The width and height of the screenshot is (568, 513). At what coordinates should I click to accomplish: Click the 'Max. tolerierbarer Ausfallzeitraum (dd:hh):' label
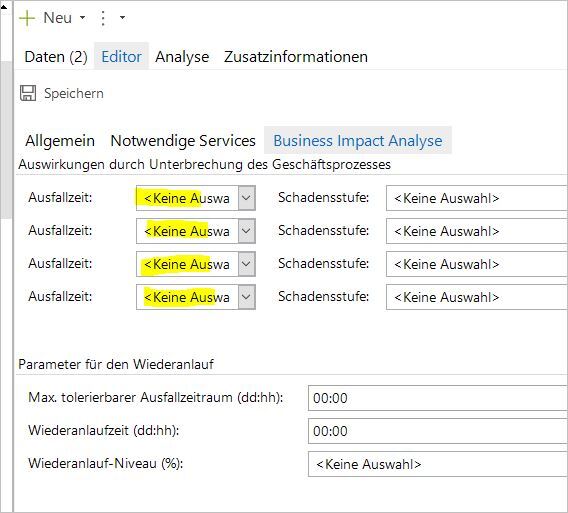(155, 397)
